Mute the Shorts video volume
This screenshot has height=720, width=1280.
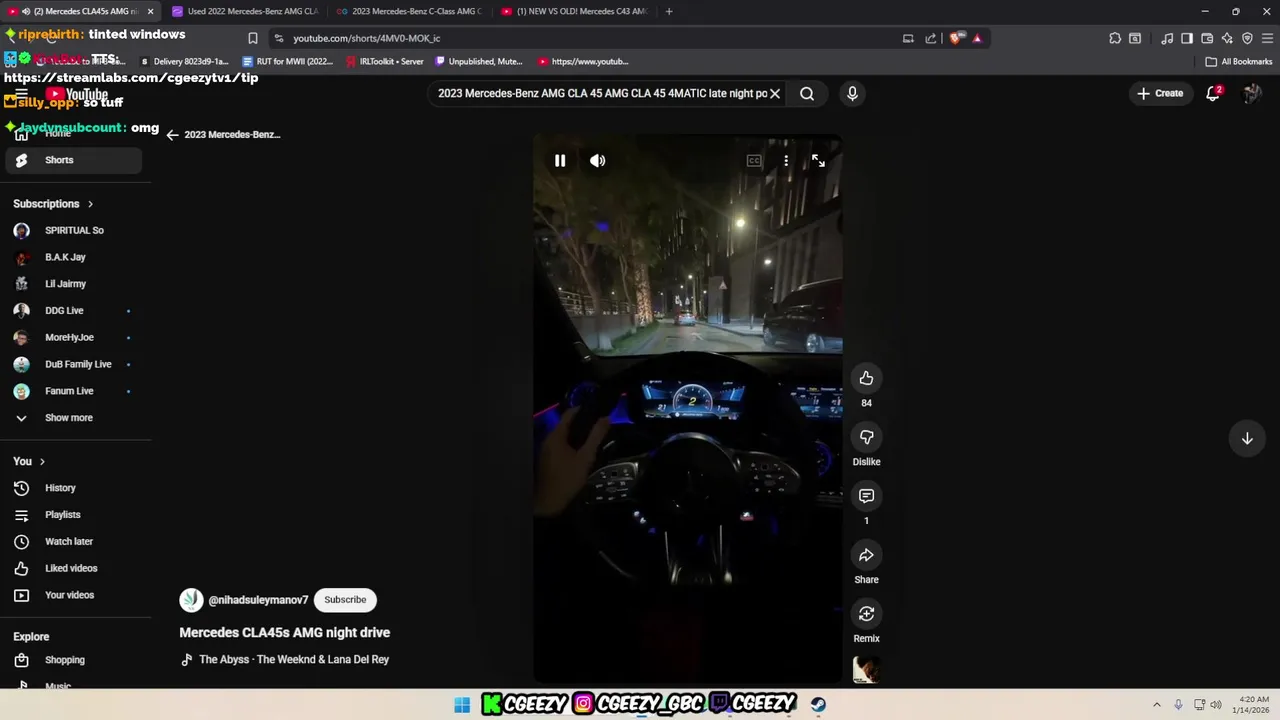(598, 161)
